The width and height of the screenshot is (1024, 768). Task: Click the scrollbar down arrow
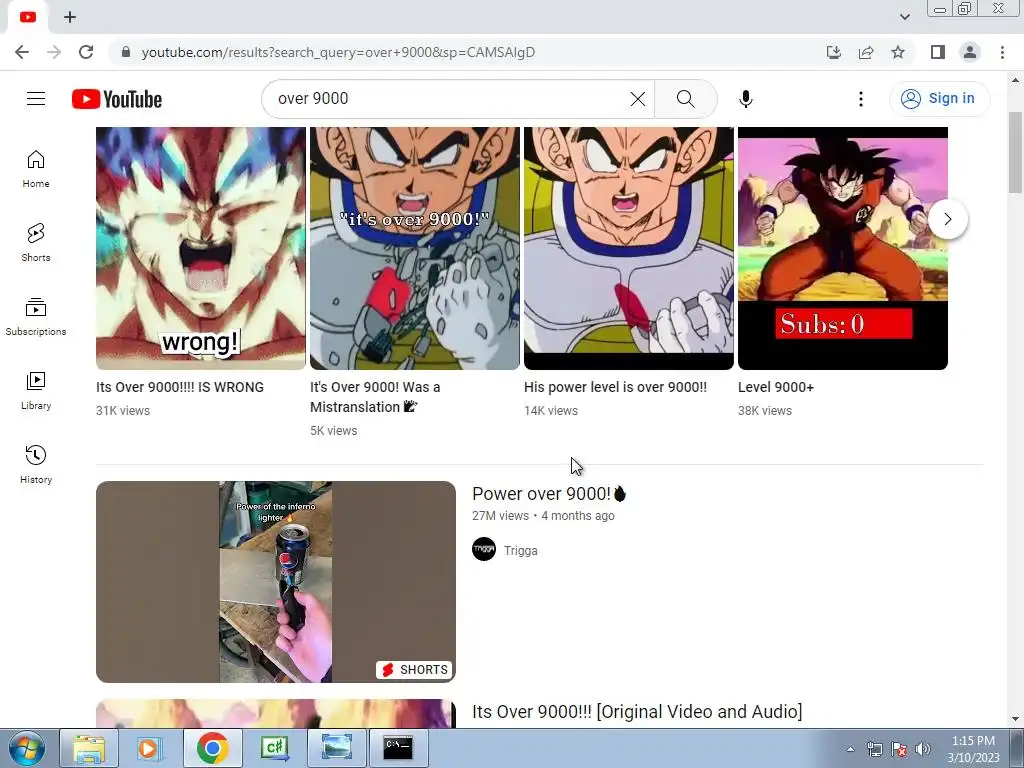[x=1016, y=719]
